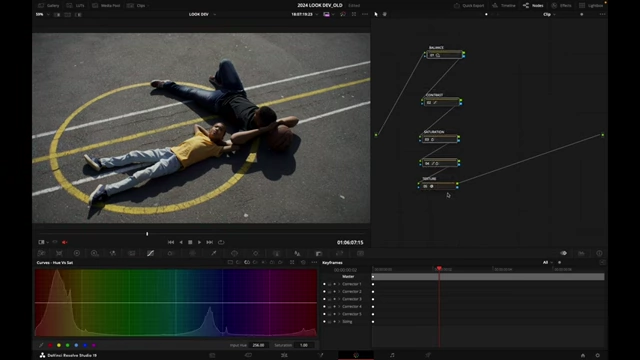Jump to last frame in viewer
The width and height of the screenshot is (640, 360).
pos(209,242)
